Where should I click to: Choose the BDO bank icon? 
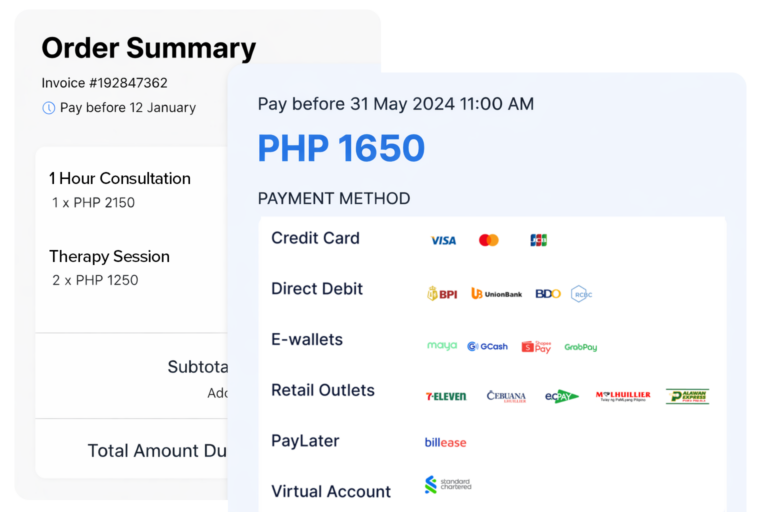point(547,293)
